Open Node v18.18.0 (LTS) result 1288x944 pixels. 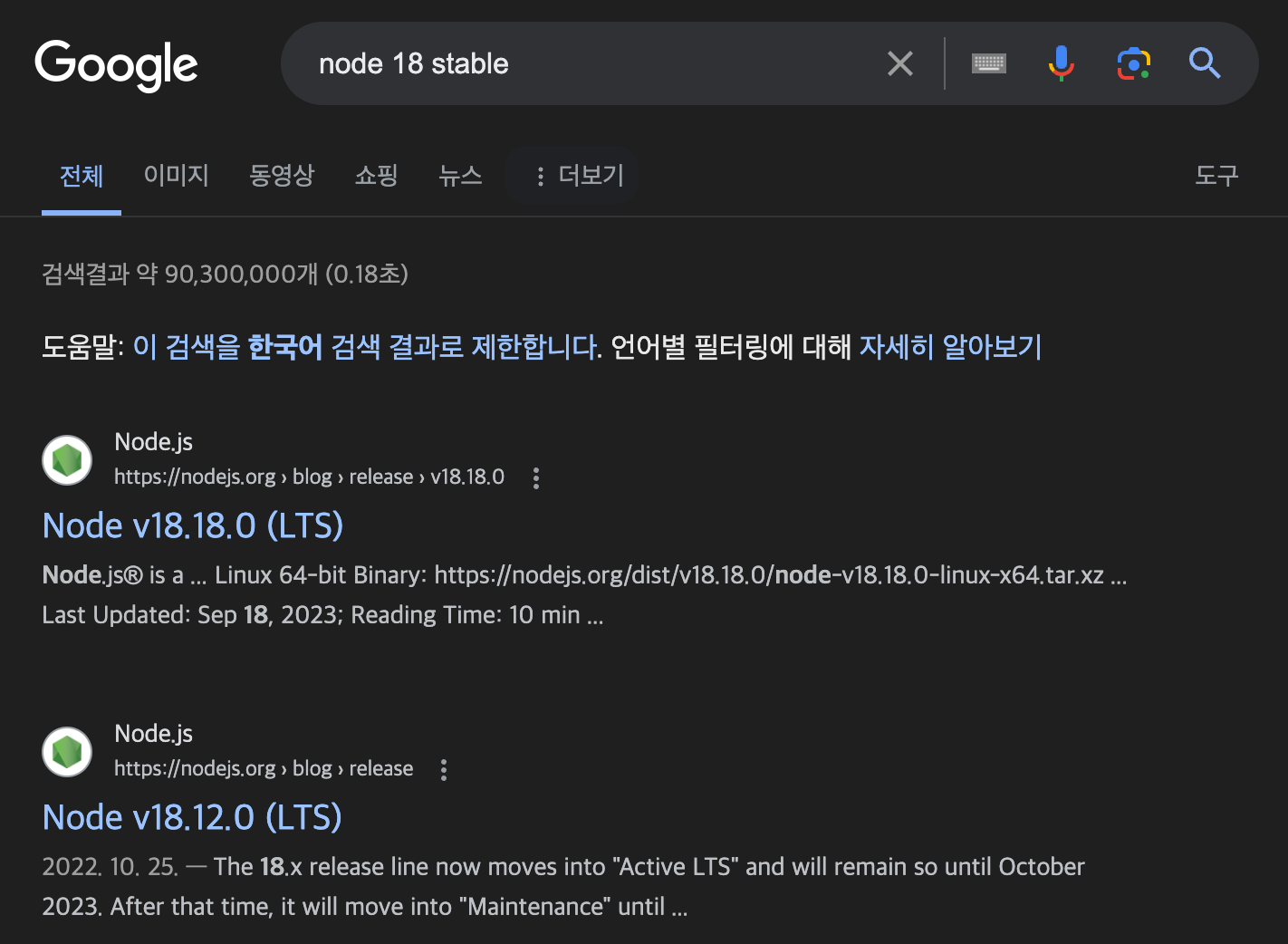193,525
